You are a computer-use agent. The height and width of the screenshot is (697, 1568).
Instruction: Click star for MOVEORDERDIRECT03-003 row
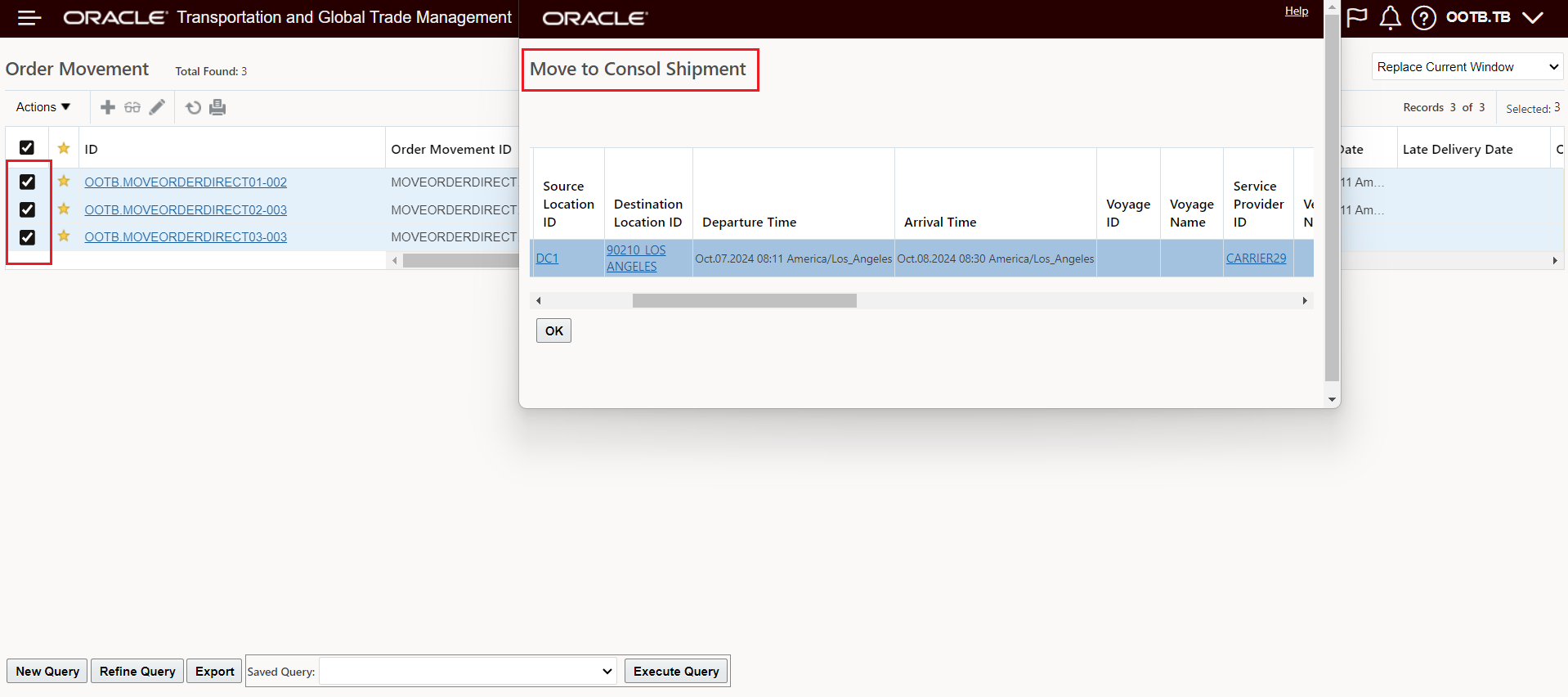[64, 236]
